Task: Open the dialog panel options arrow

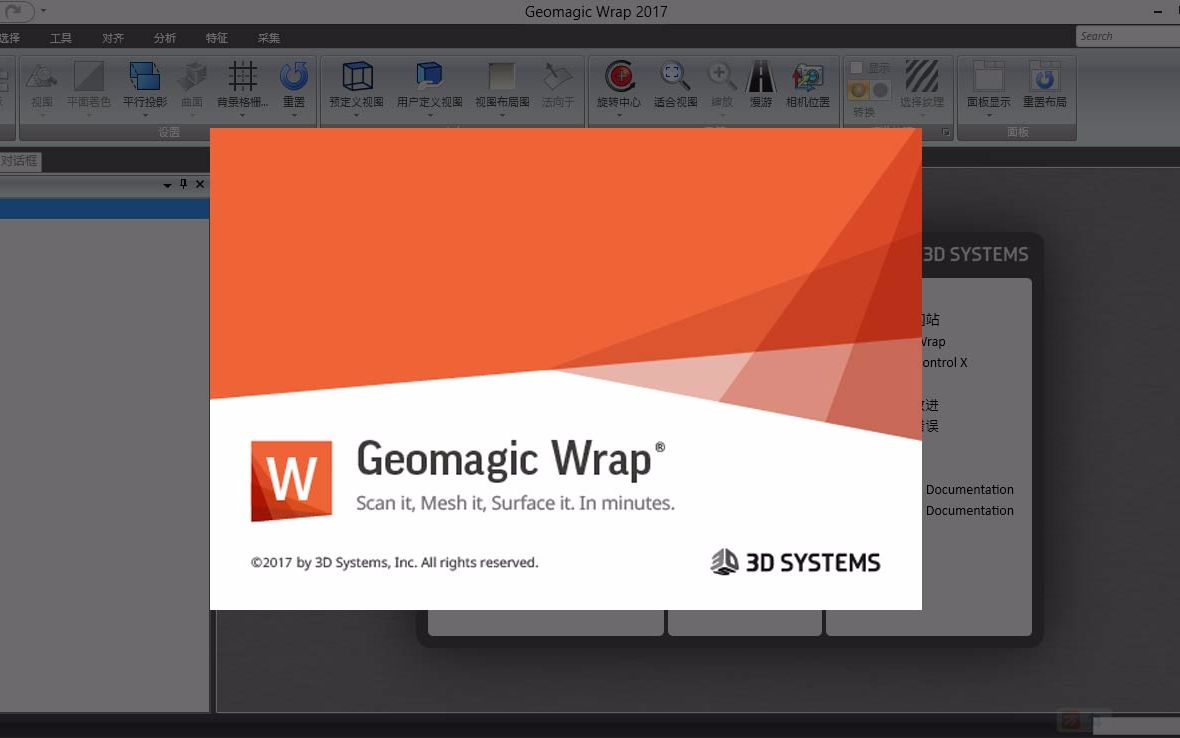Action: tap(167, 184)
